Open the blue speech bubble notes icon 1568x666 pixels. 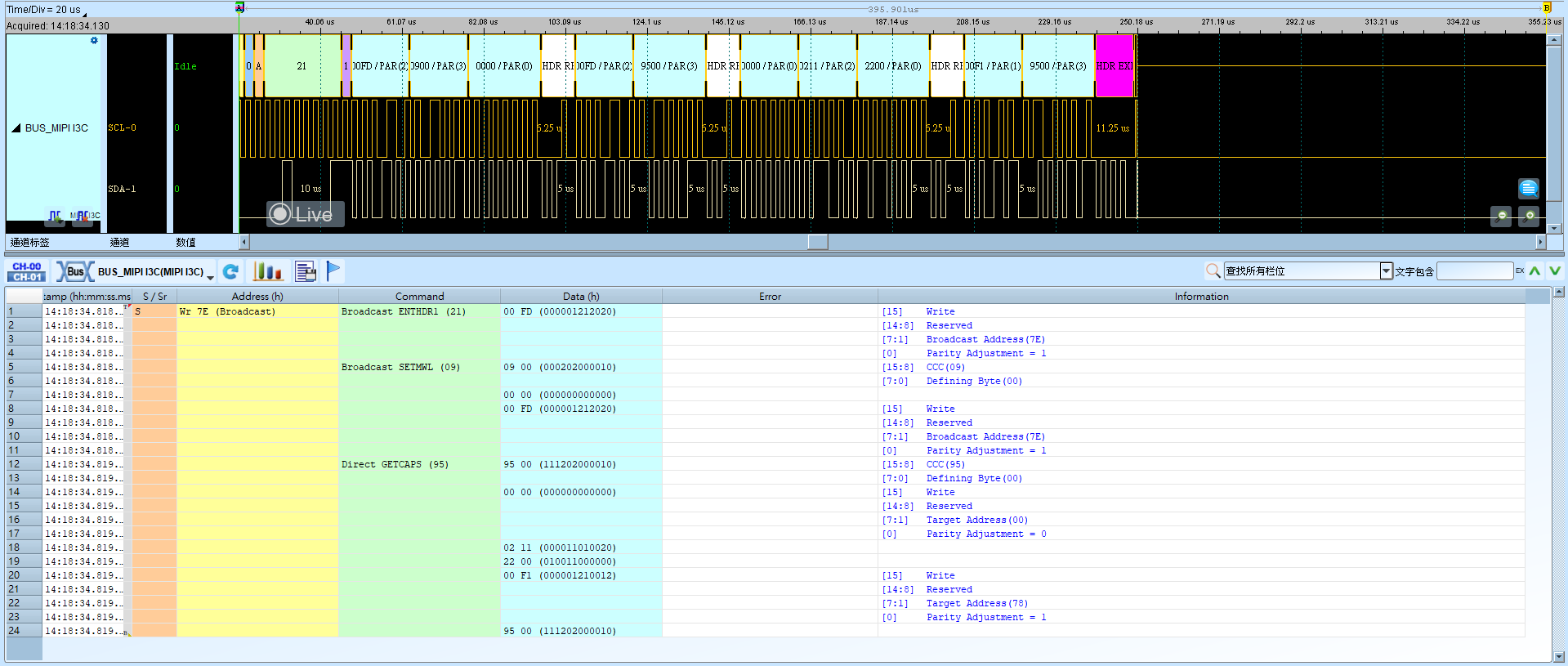click(x=1529, y=189)
